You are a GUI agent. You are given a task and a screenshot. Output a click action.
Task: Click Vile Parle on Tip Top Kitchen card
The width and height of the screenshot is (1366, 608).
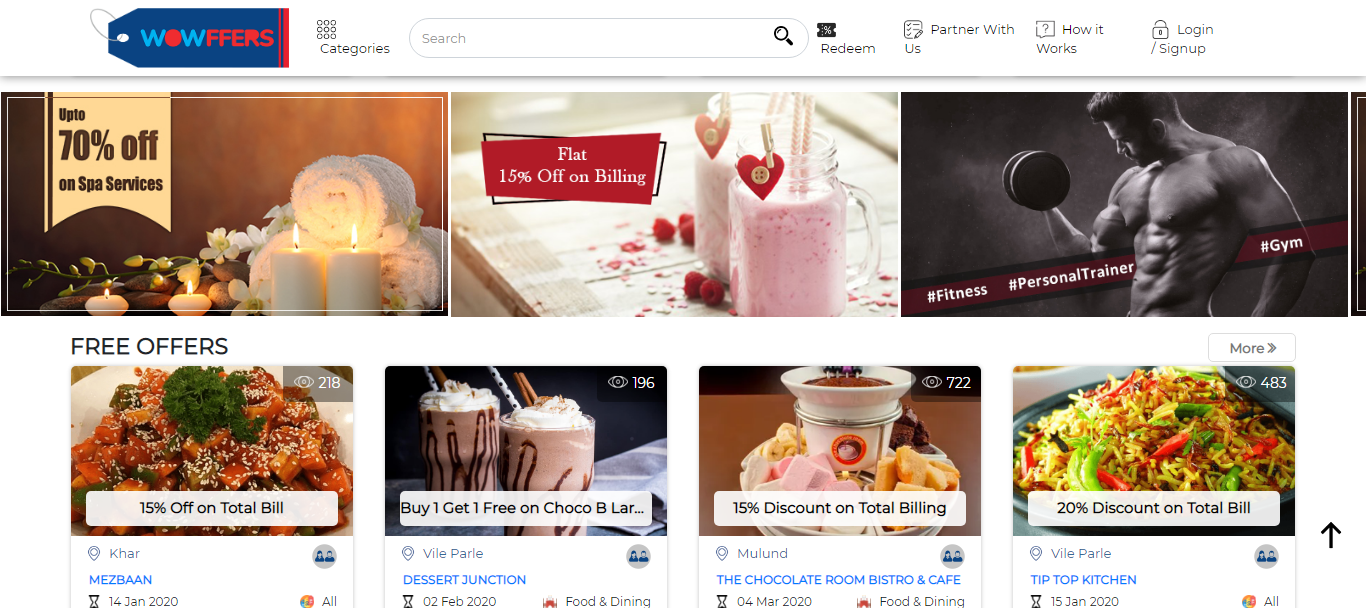coord(1081,553)
